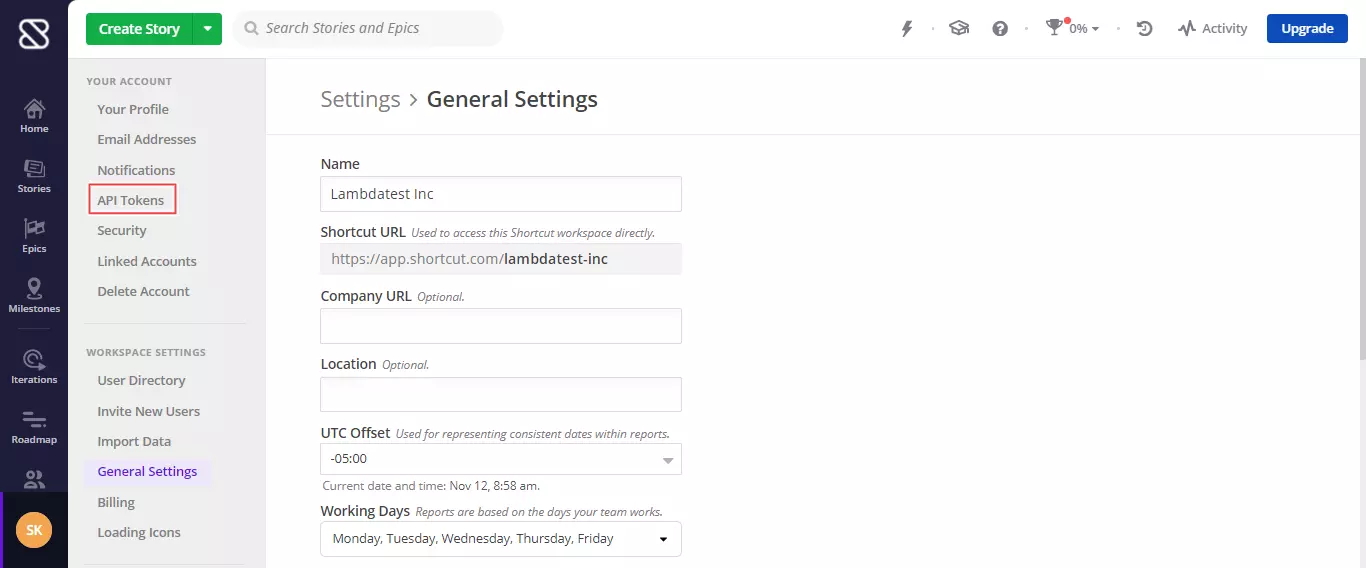Viewport: 1366px width, 568px height.
Task: Open the Home page from sidebar
Action: 34,116
